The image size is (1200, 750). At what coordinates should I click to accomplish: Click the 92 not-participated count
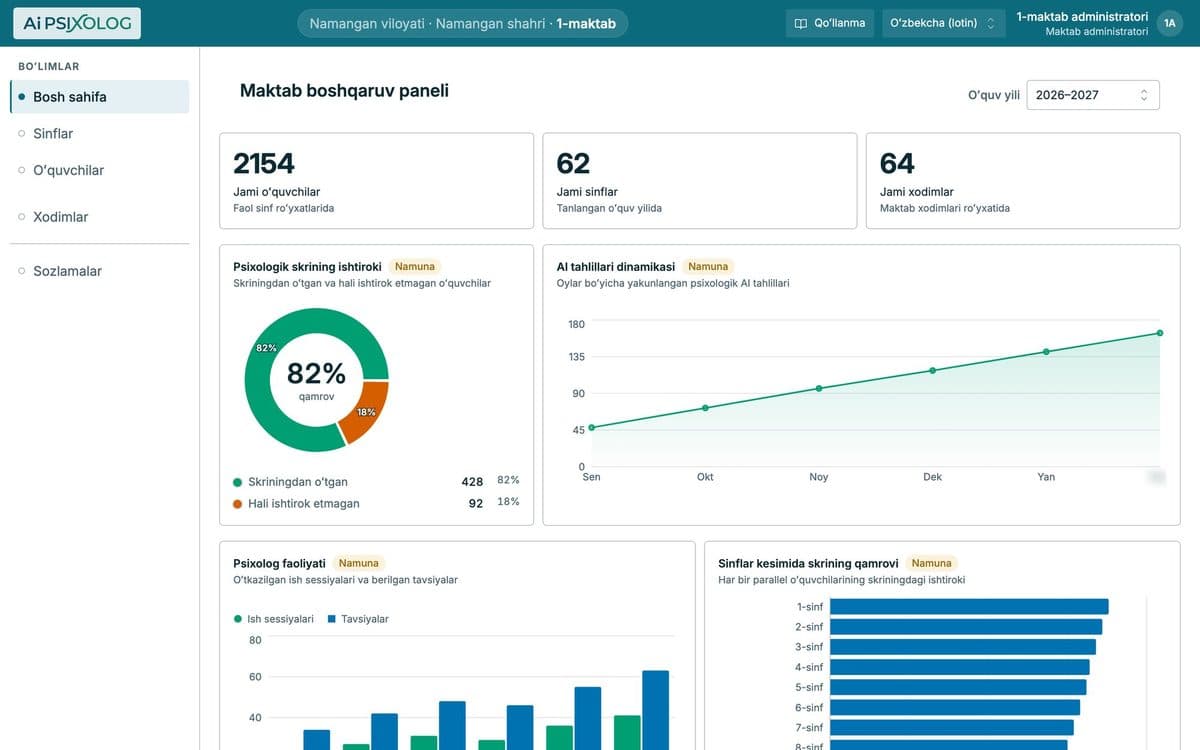point(476,504)
